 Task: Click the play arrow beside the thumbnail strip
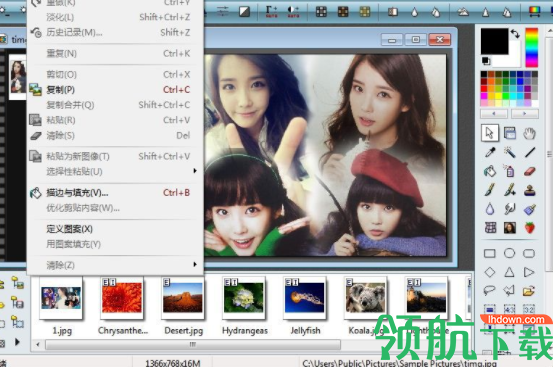17,342
